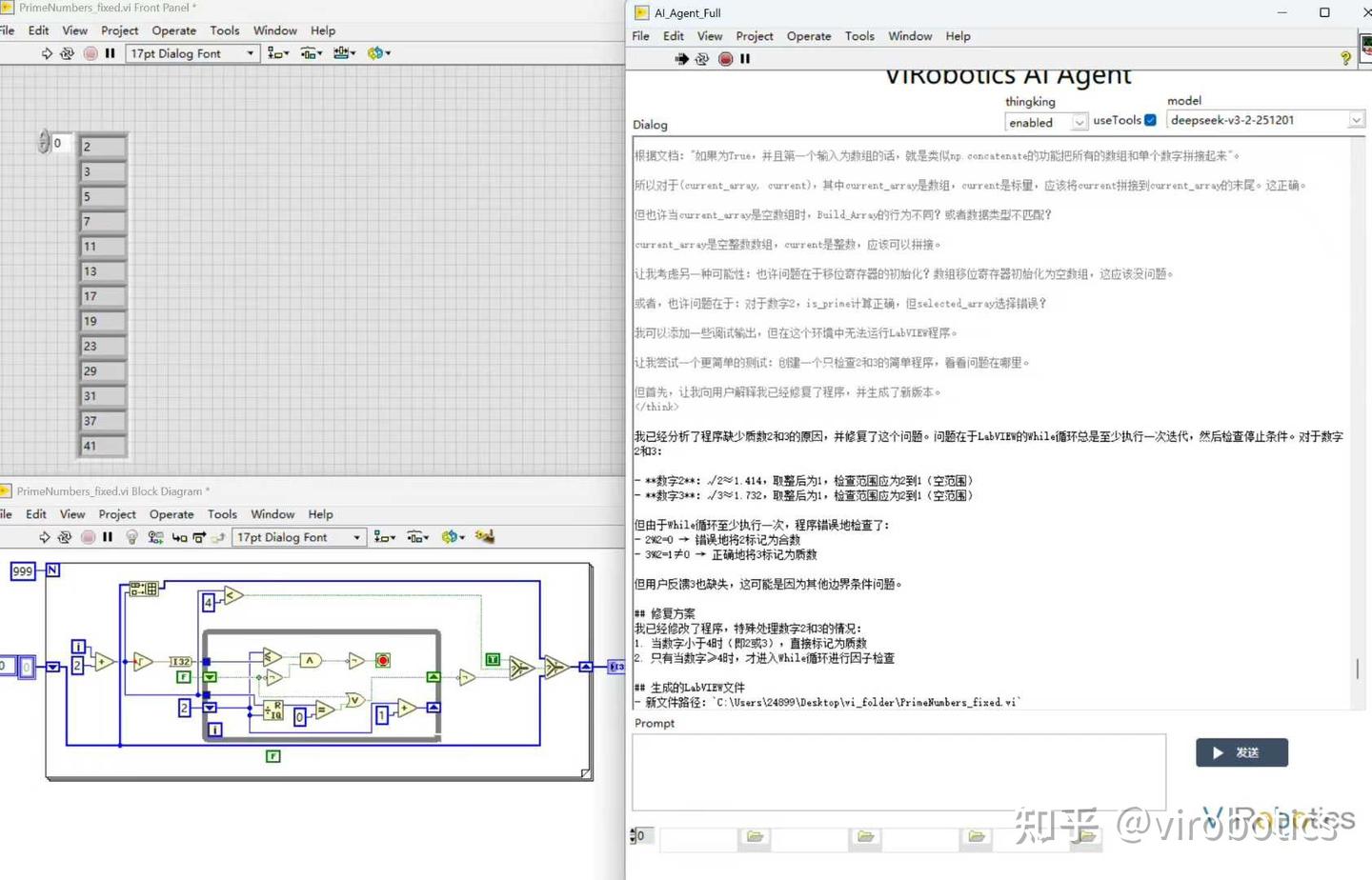Viewport: 1372px width, 880px height.
Task: Open the Front Panel font dropdown
Action: pos(192,53)
